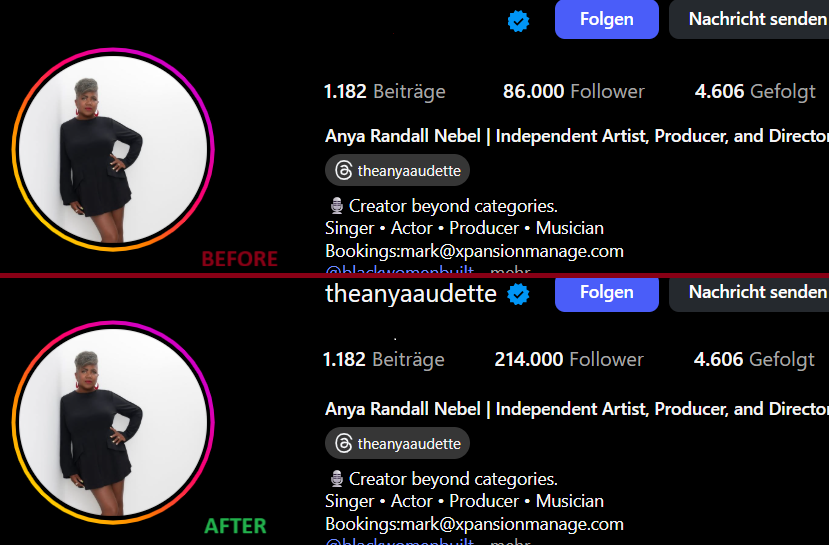This screenshot has height=545, width=829.
Task: Click Nachricht senden in the BEFORE profile
Action: (755, 19)
